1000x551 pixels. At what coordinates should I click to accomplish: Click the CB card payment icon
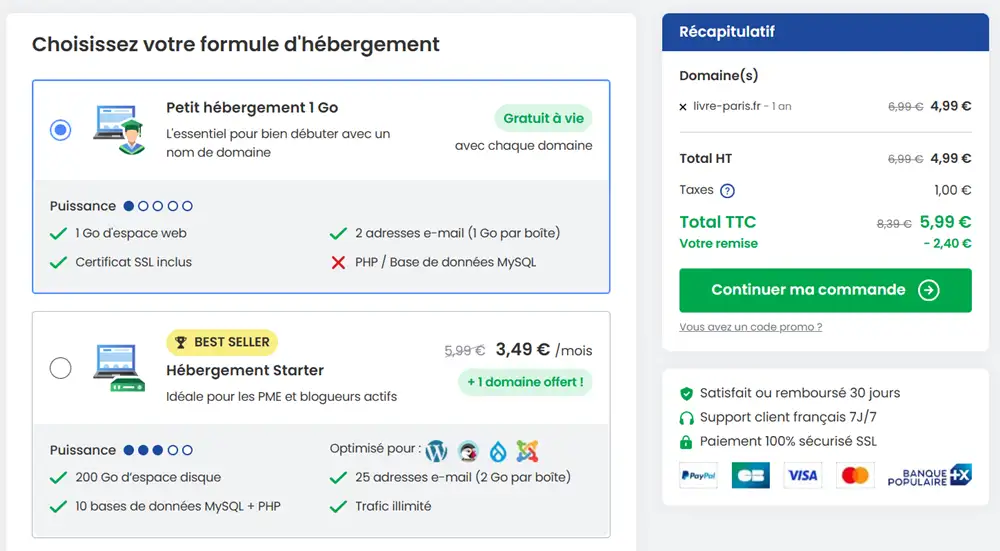(x=751, y=475)
